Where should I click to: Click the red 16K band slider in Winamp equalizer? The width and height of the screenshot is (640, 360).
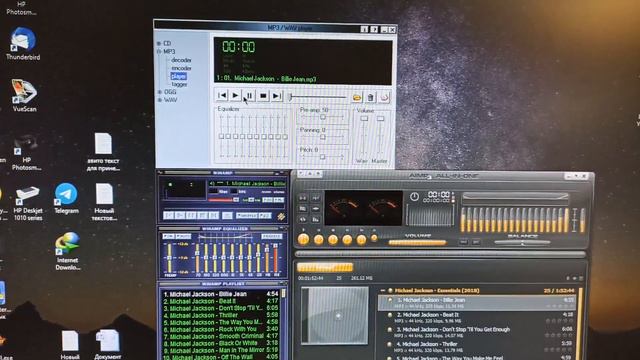tap(275, 258)
